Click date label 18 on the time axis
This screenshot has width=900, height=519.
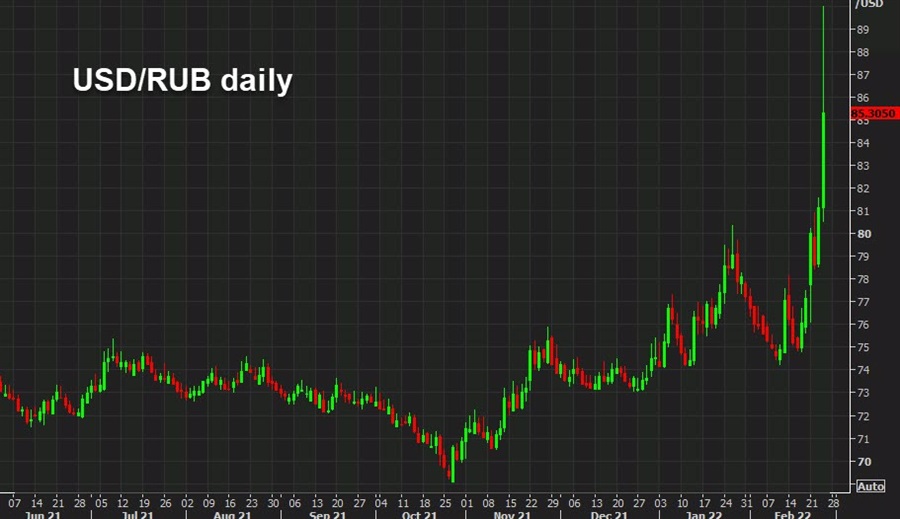424,503
